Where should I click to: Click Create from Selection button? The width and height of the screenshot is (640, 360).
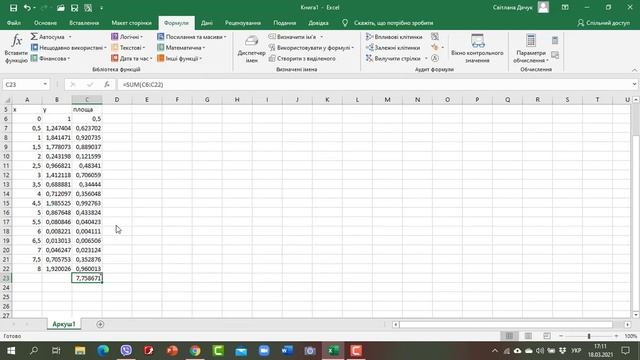[302, 58]
